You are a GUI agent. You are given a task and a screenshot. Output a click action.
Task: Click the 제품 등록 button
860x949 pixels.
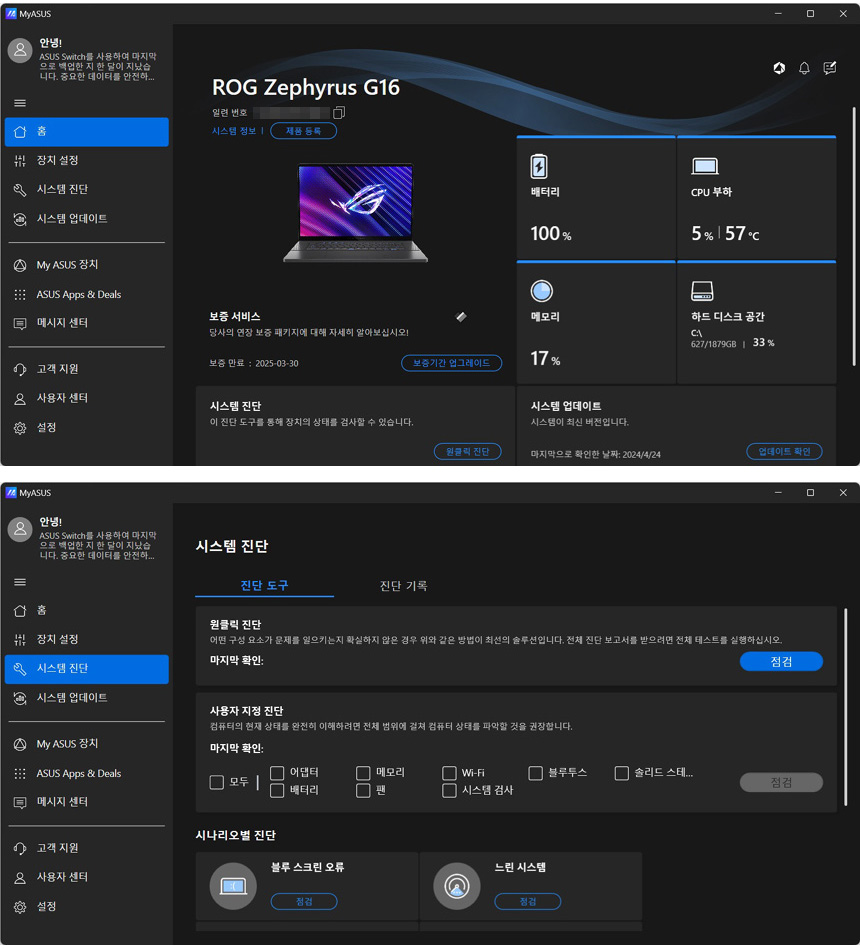click(303, 131)
